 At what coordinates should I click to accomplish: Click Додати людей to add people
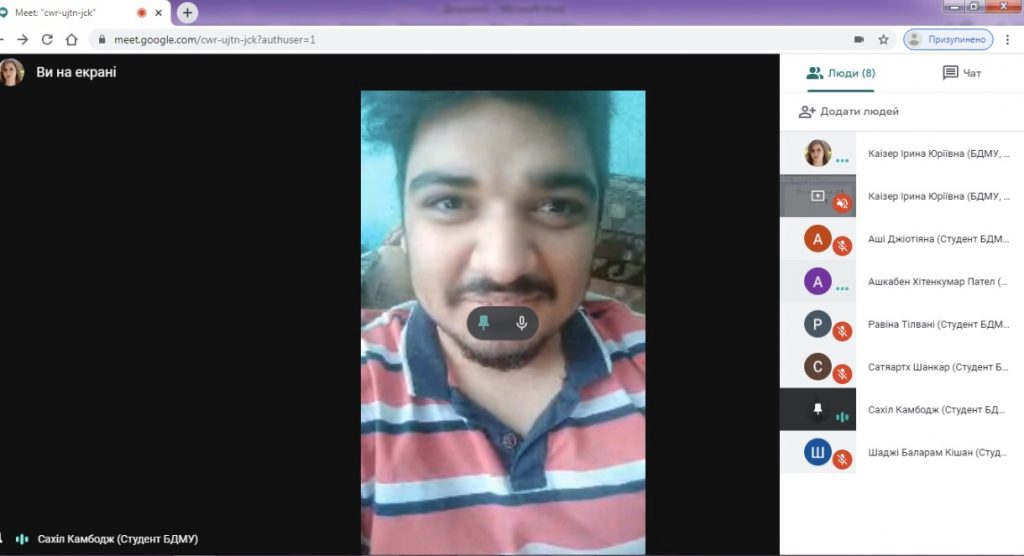click(848, 111)
